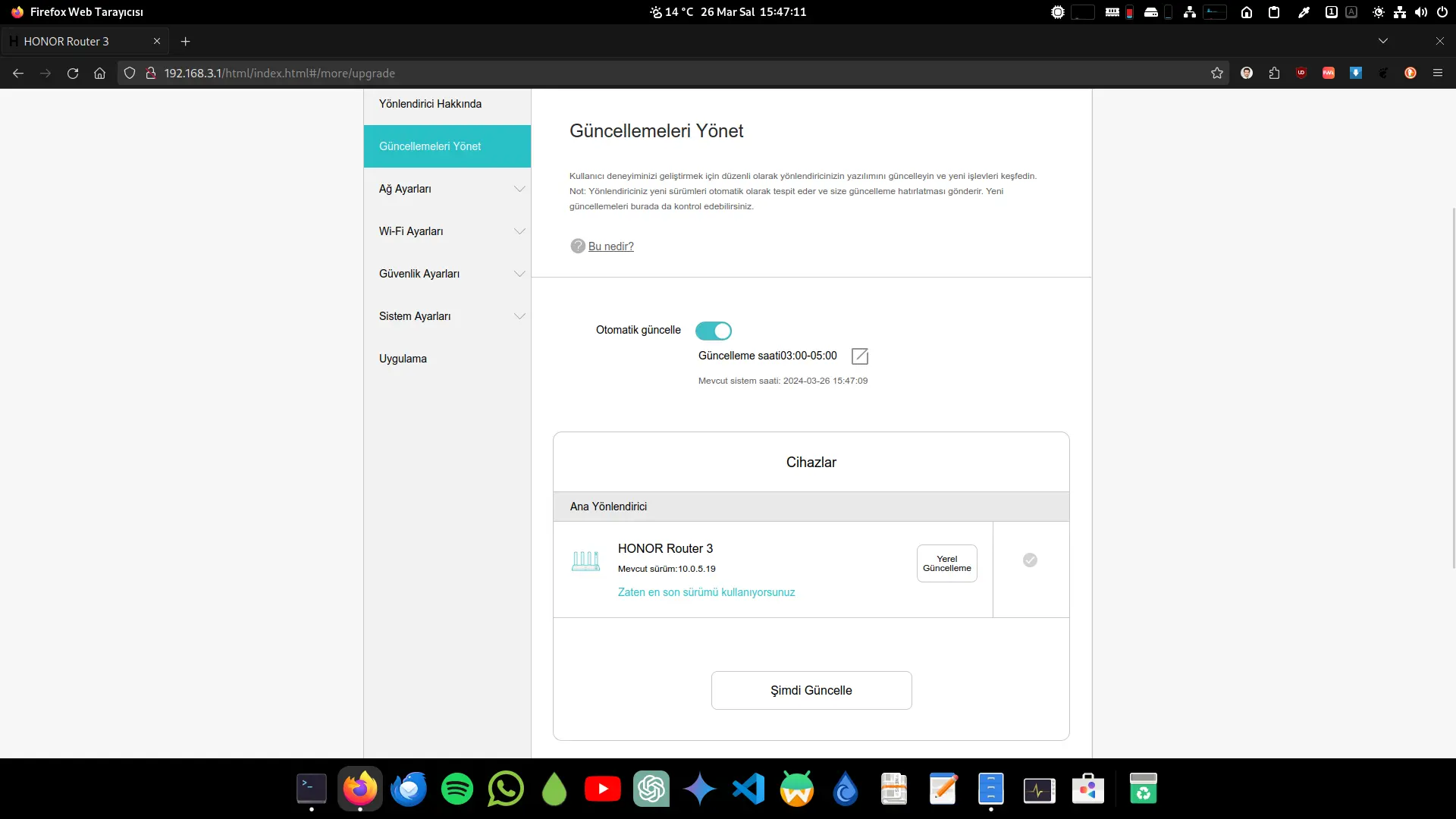Expand the Ağ Ayarları section
The height and width of the screenshot is (819, 1456).
click(447, 189)
